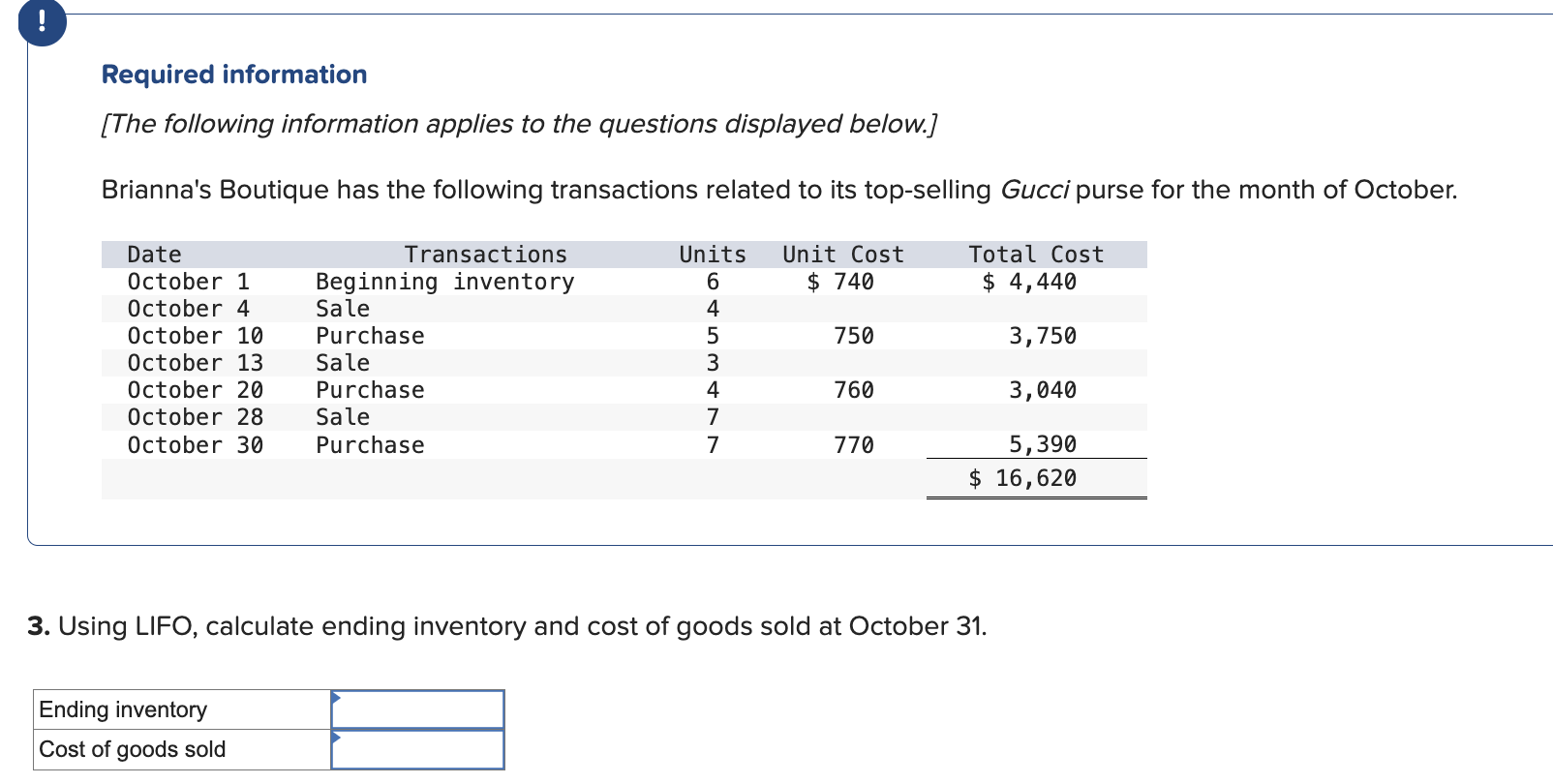The width and height of the screenshot is (1553, 784).
Task: Click the $16,620 total cost value
Action: pyautogui.click(x=1022, y=478)
